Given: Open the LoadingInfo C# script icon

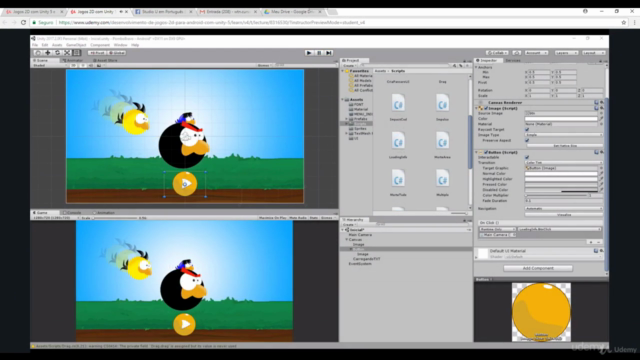Looking at the screenshot, I should point(398,141).
